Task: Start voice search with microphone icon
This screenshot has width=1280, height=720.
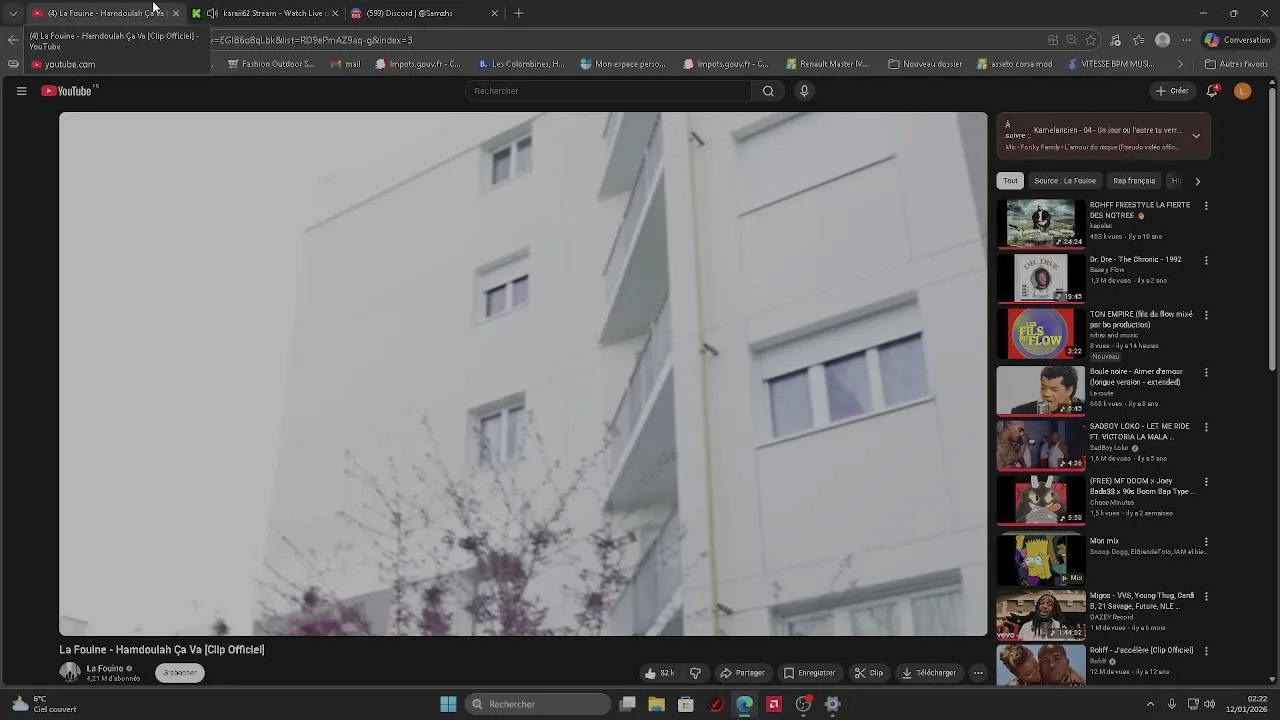Action: click(804, 91)
